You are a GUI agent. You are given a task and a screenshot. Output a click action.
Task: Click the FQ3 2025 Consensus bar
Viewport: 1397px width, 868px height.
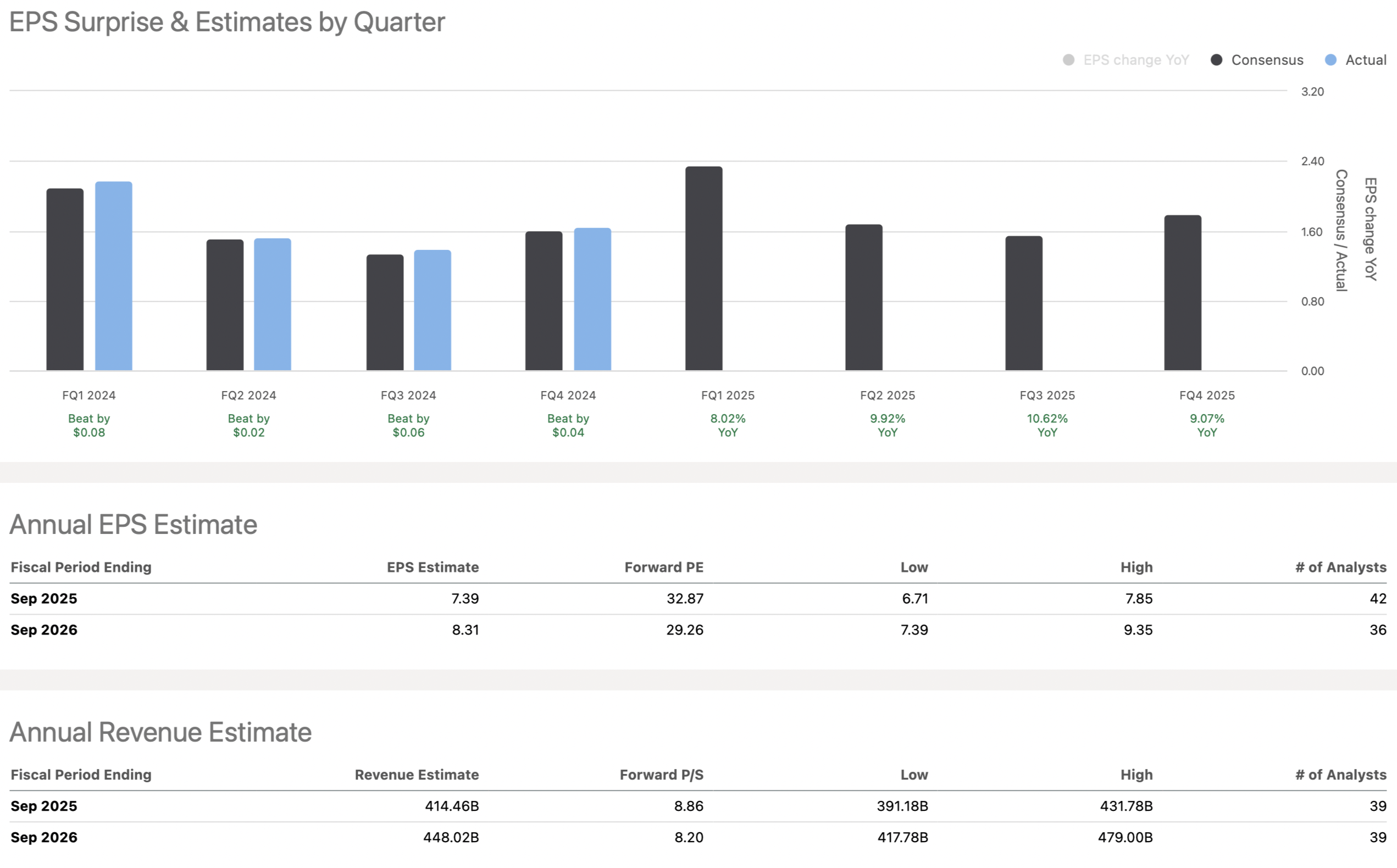click(1024, 303)
